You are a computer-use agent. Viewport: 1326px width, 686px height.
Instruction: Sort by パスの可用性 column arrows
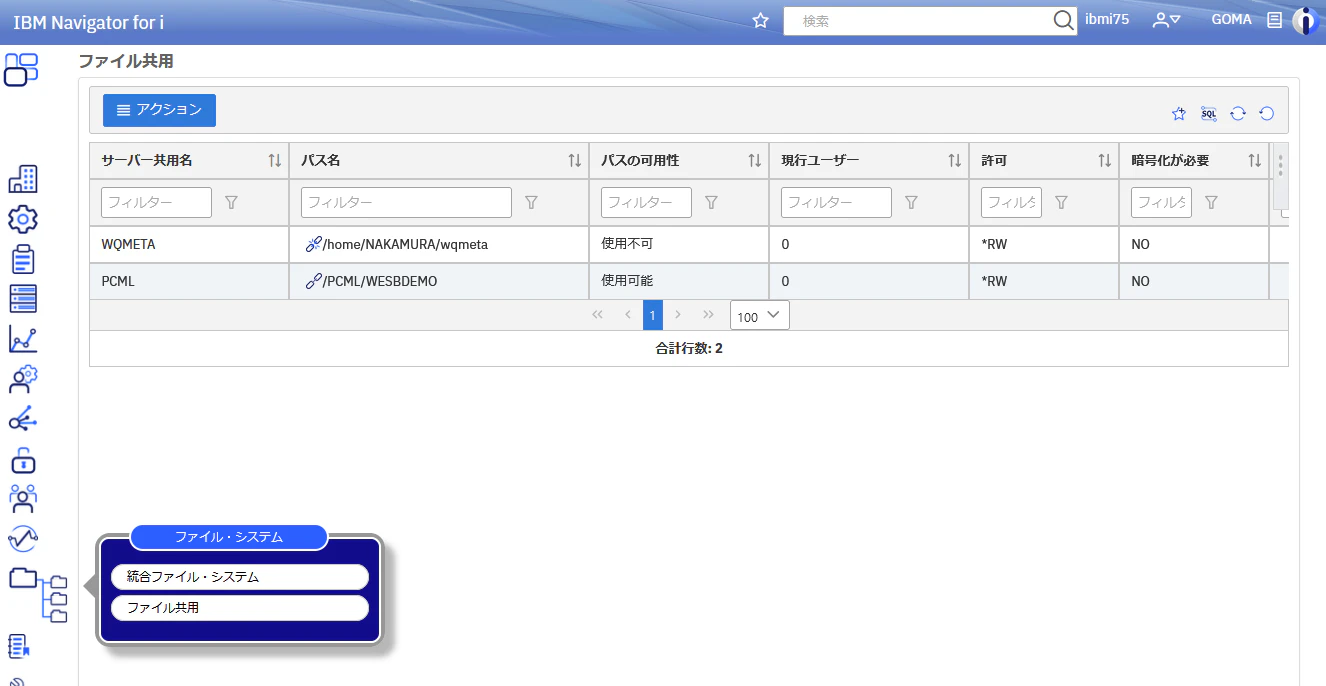(x=755, y=160)
